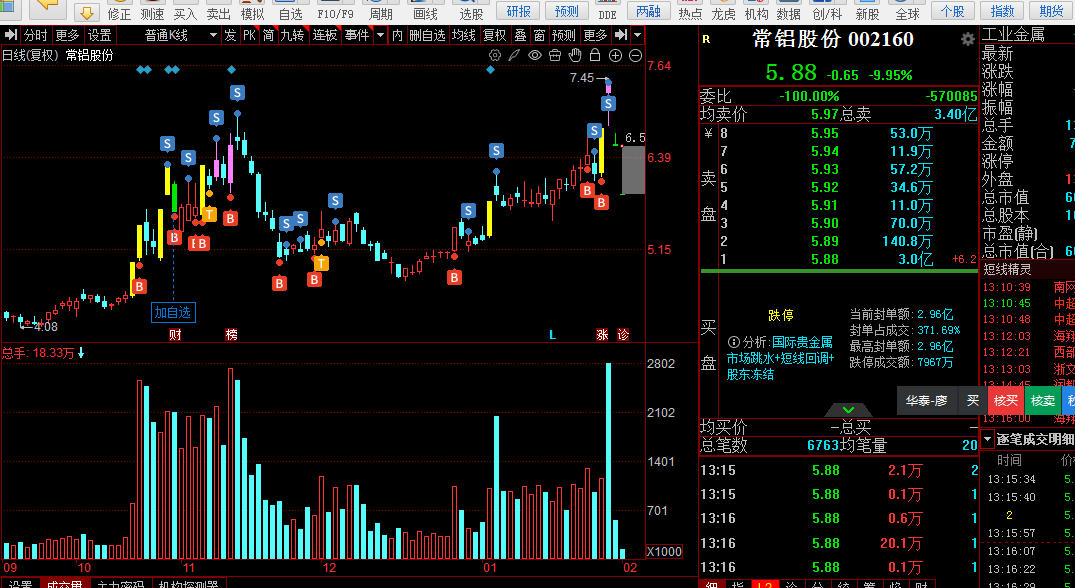1075x588 pixels.
Task: Open chart settings gear icon above K-line
Action: tap(495, 56)
